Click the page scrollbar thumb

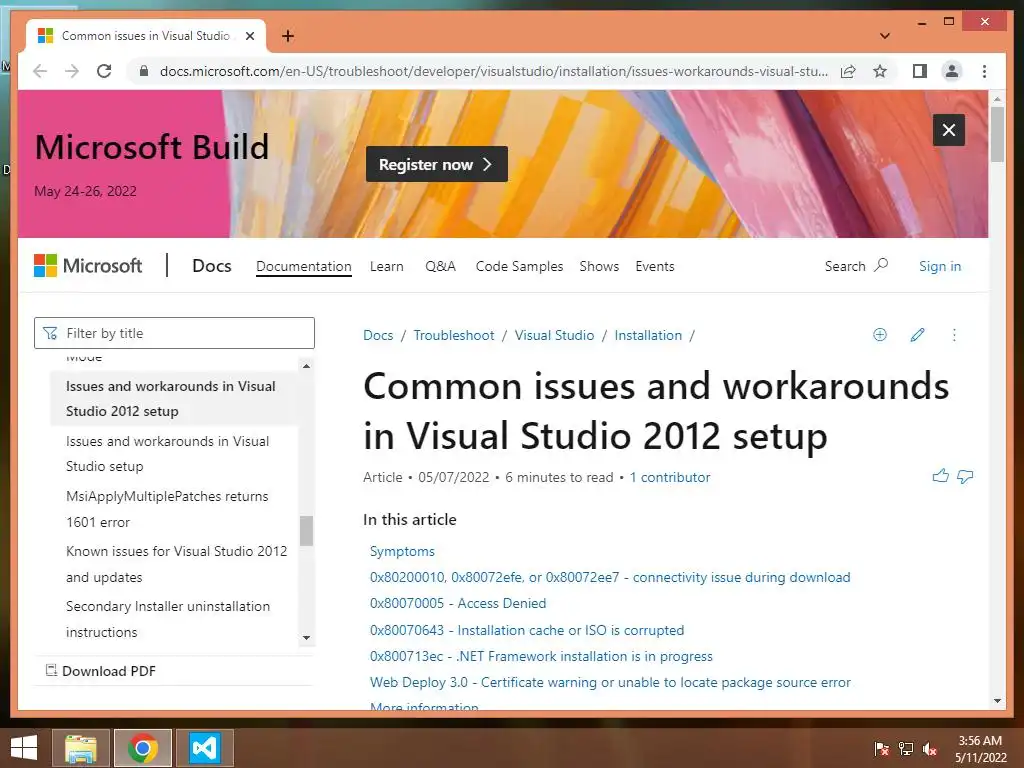click(x=997, y=134)
